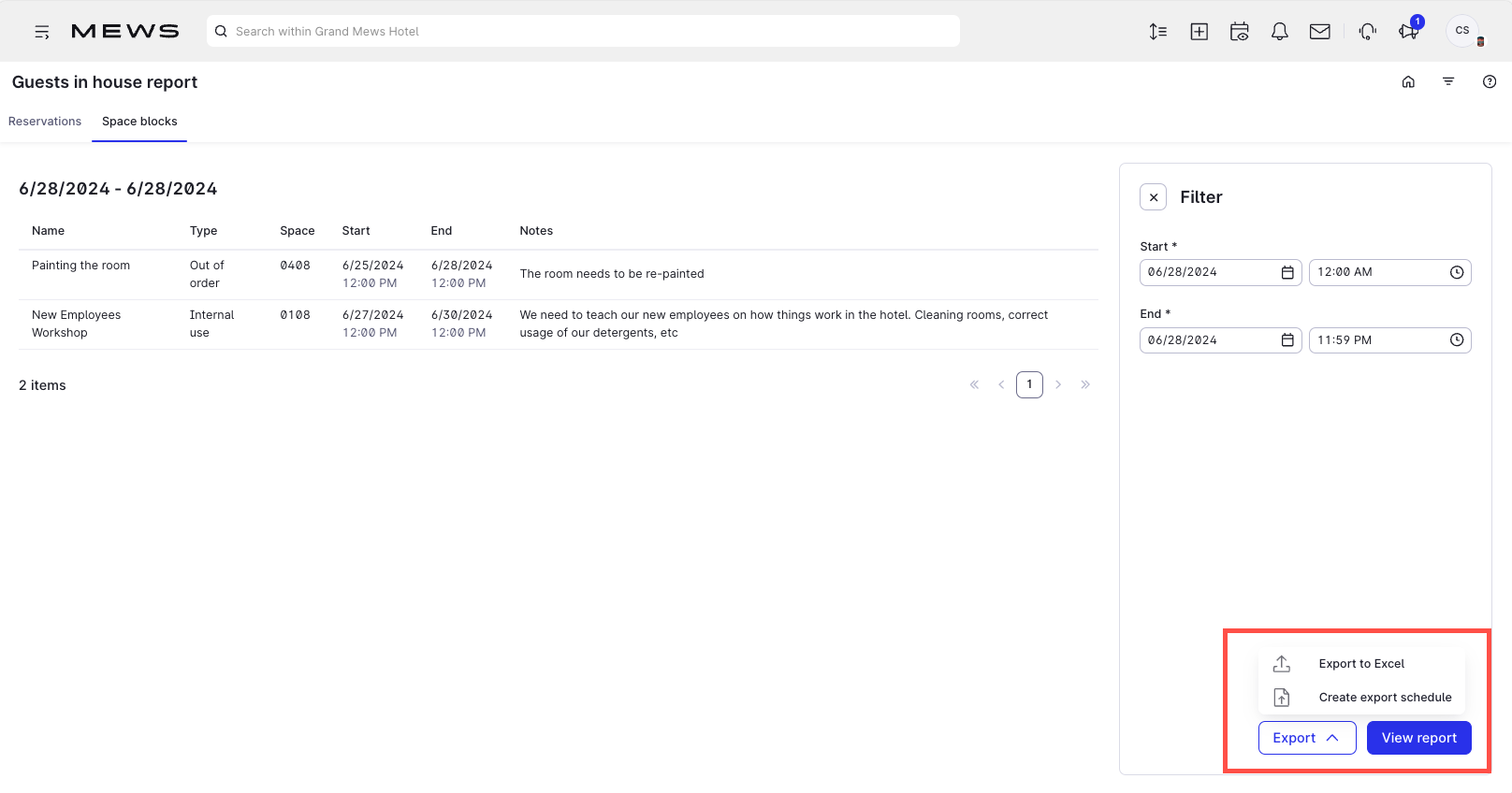Open the hamburger navigation menu

tap(42, 32)
